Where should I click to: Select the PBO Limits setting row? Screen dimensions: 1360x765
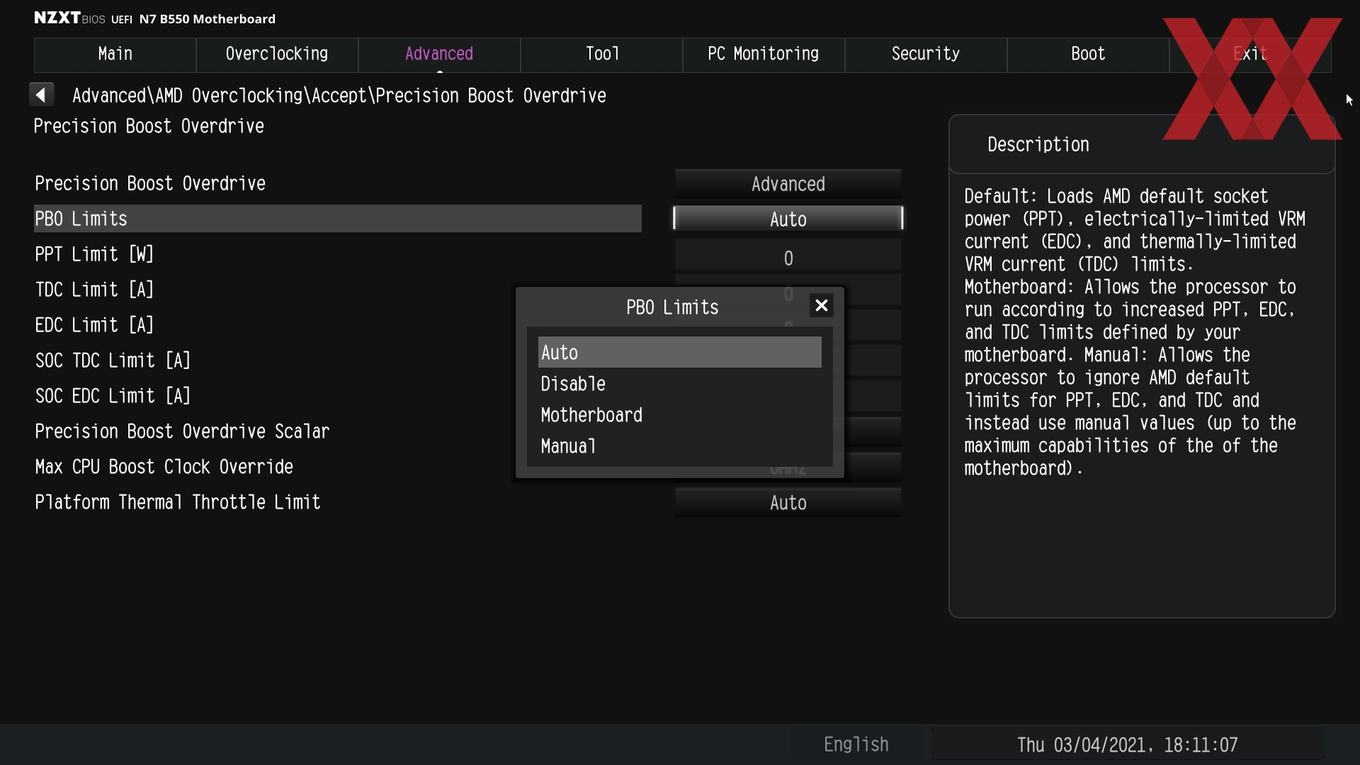tap(338, 219)
